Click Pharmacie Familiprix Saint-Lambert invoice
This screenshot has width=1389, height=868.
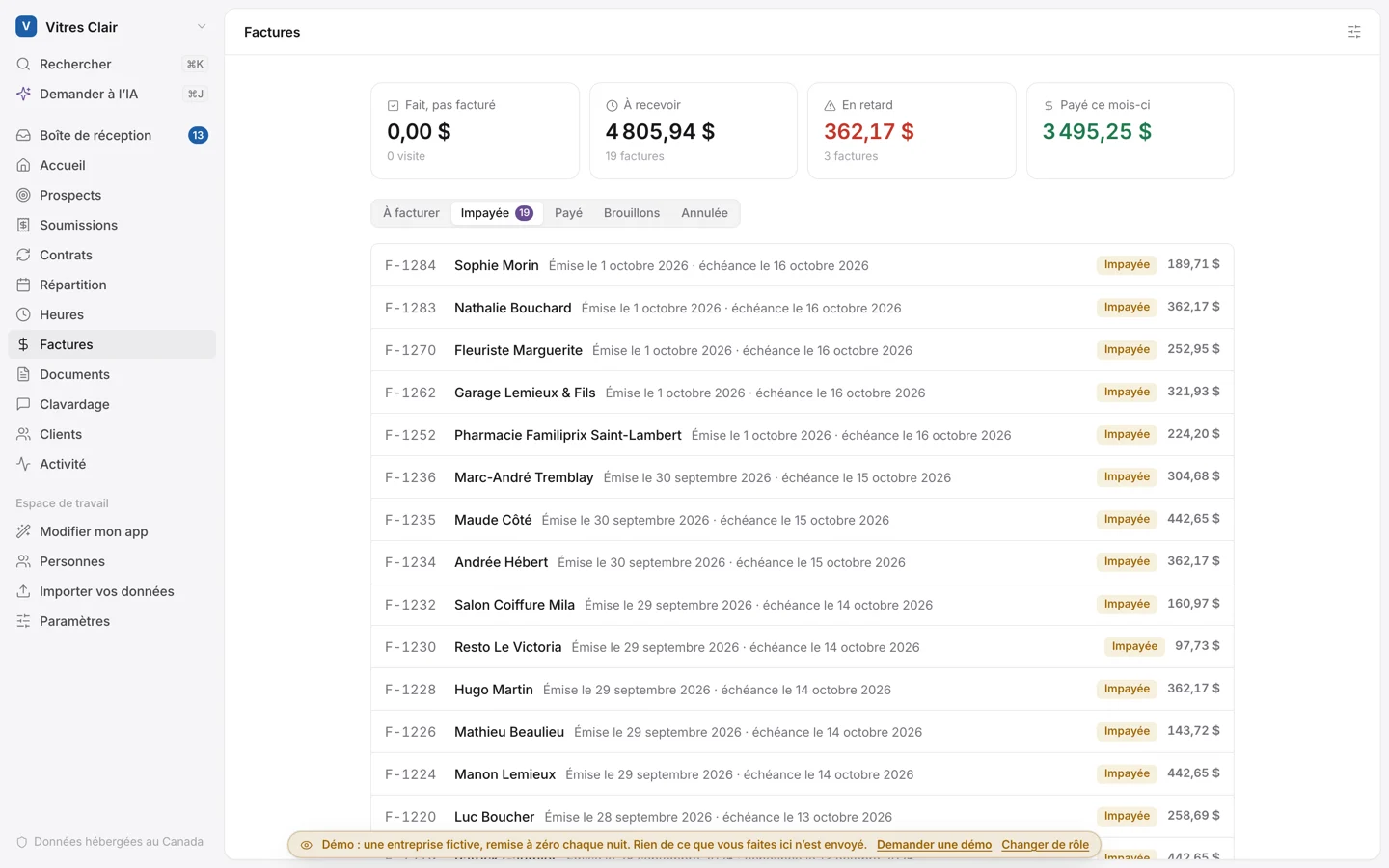point(803,435)
